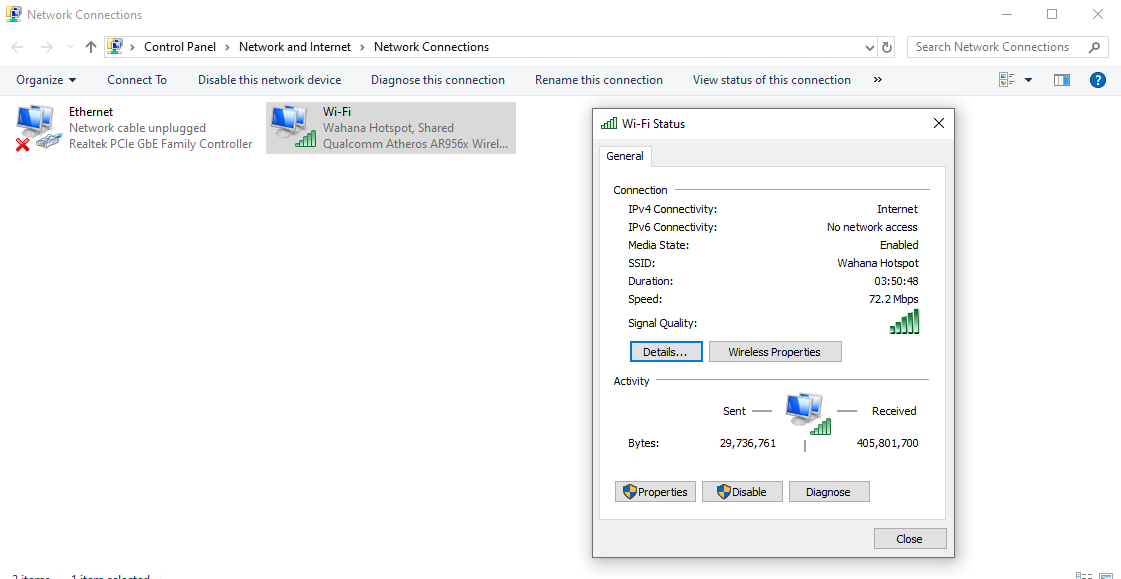Close the Wi-Fi Status dialog

pos(909,539)
